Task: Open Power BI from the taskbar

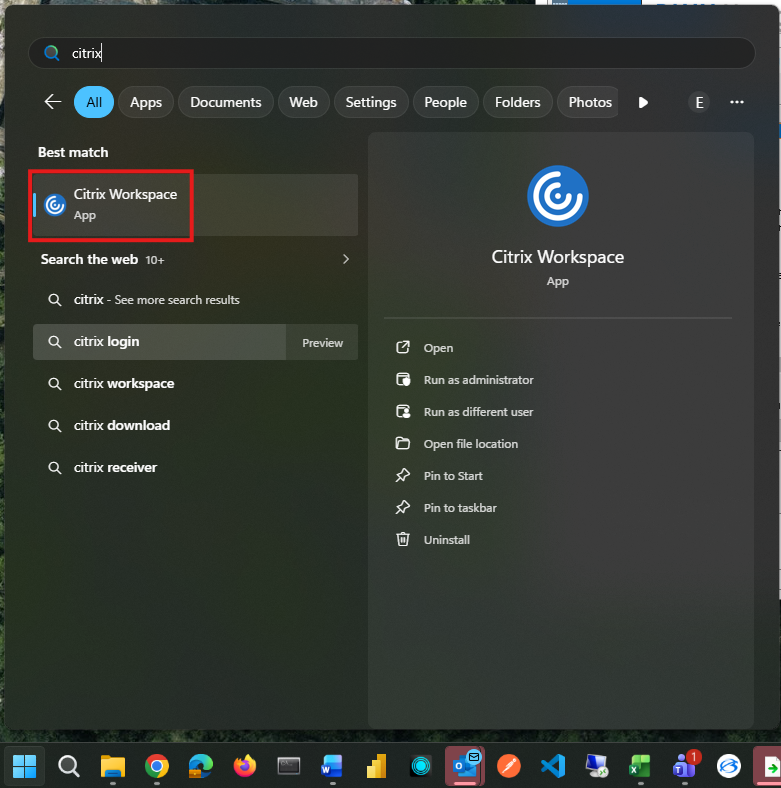Action: tap(376, 766)
